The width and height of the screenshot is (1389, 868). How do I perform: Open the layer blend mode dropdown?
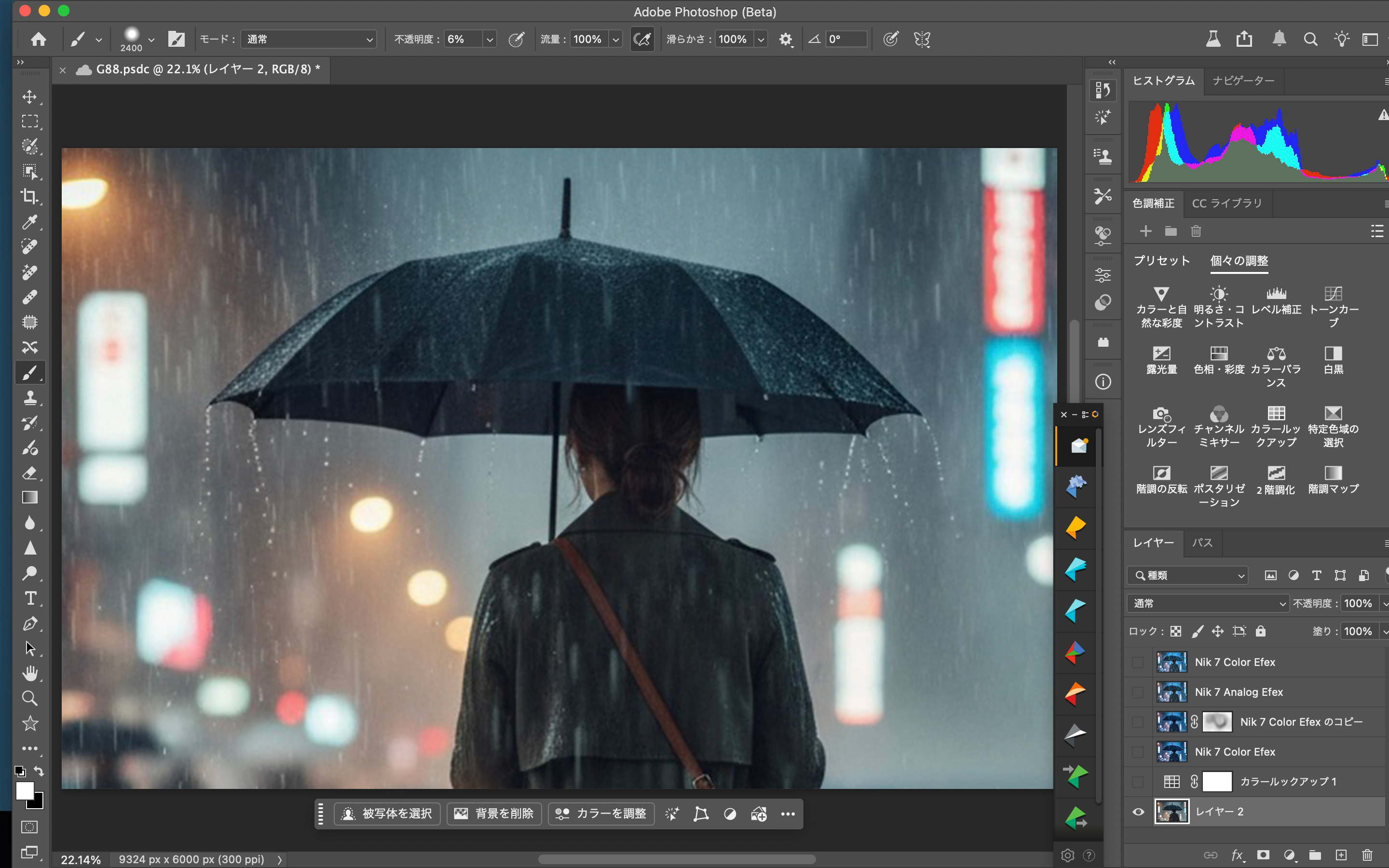(x=1208, y=603)
